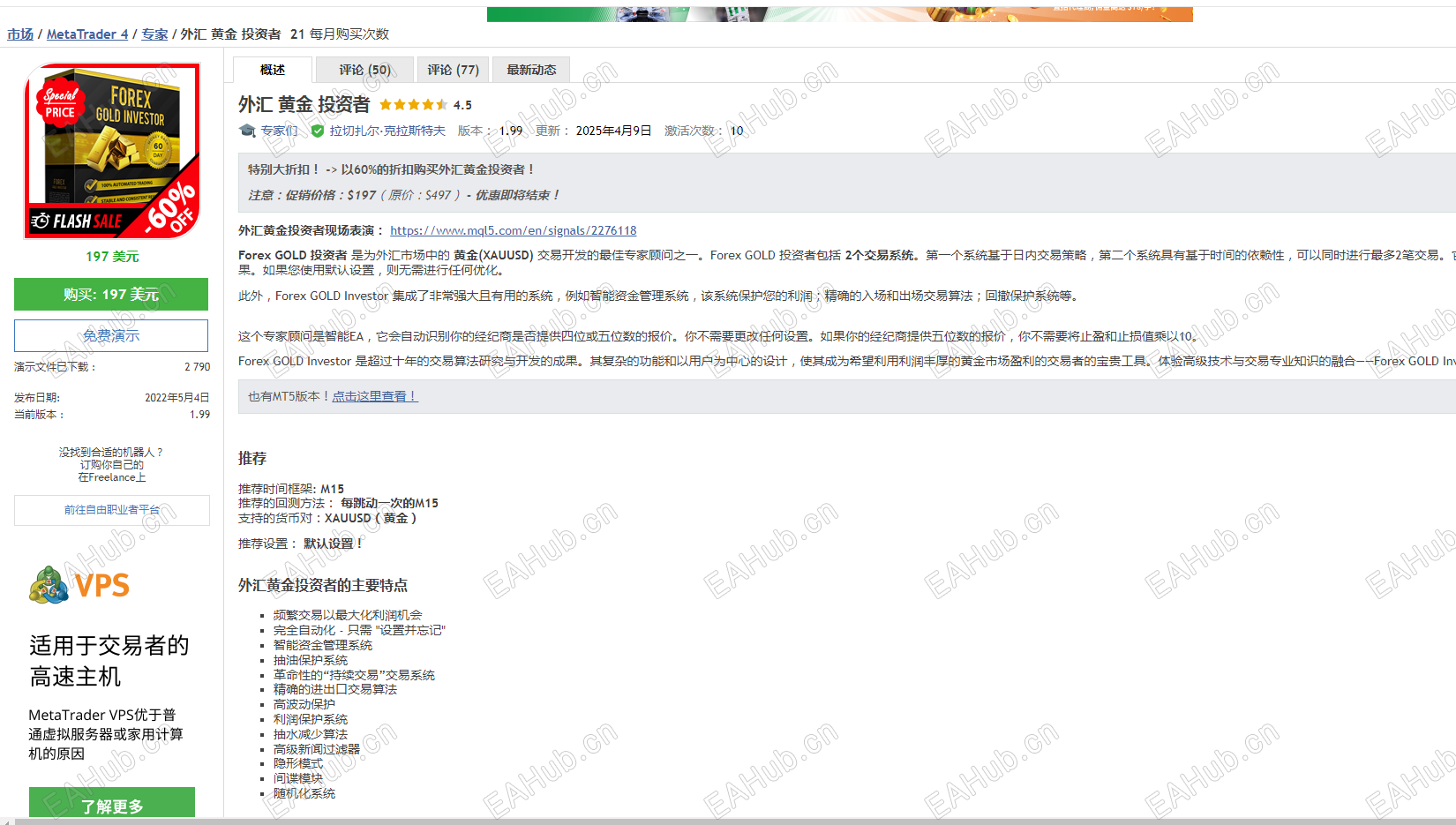Click the 点击这里查看 MT5 version link
The width and height of the screenshot is (1456, 825).
click(x=375, y=396)
